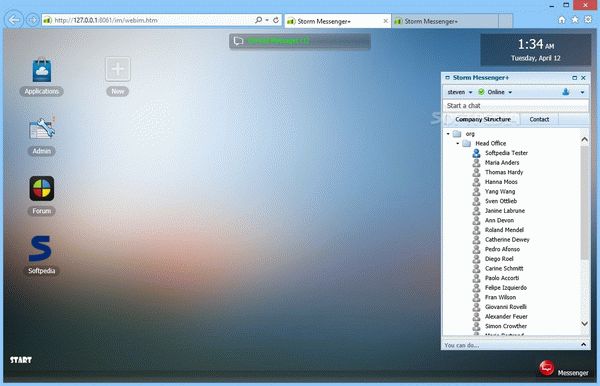
Task: Click the address bar search magnifier icon
Action: coord(259,20)
